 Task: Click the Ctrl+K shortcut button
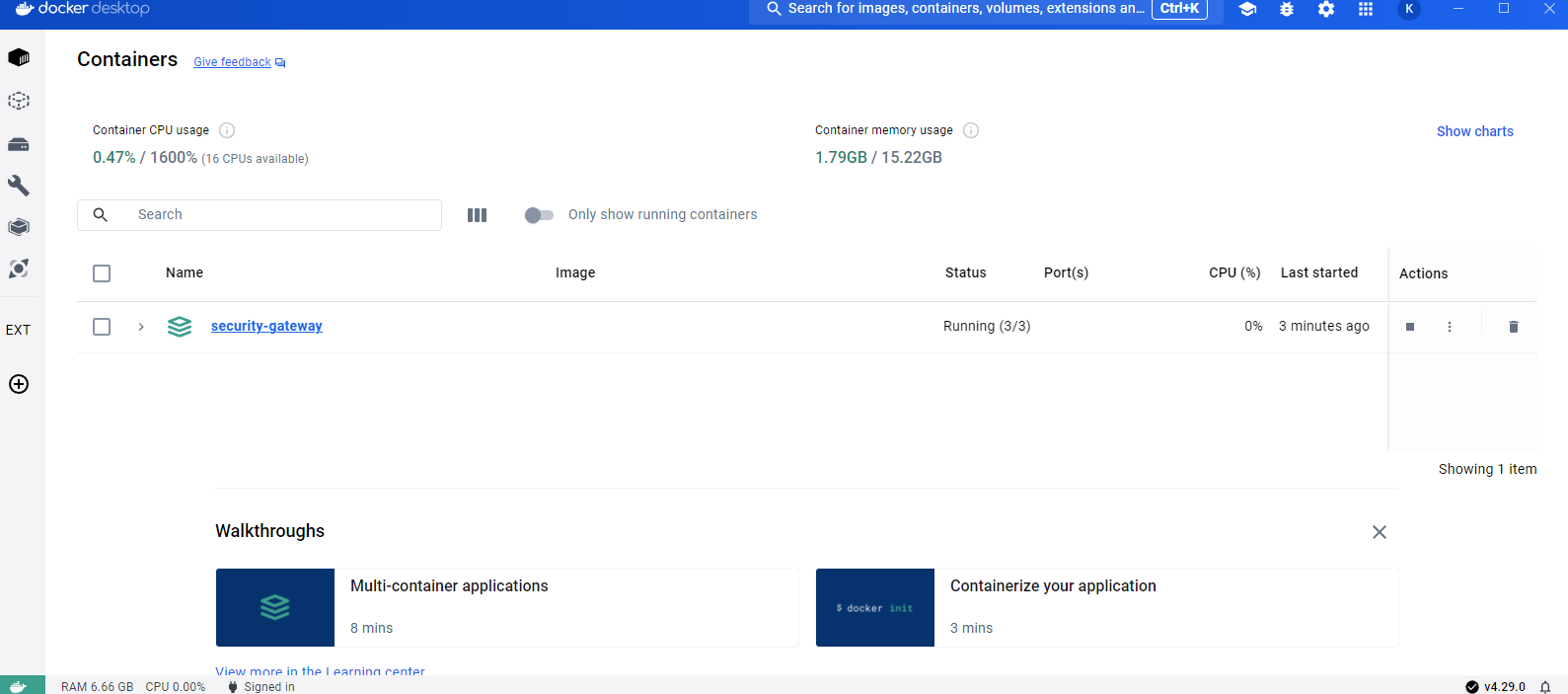tap(1179, 9)
